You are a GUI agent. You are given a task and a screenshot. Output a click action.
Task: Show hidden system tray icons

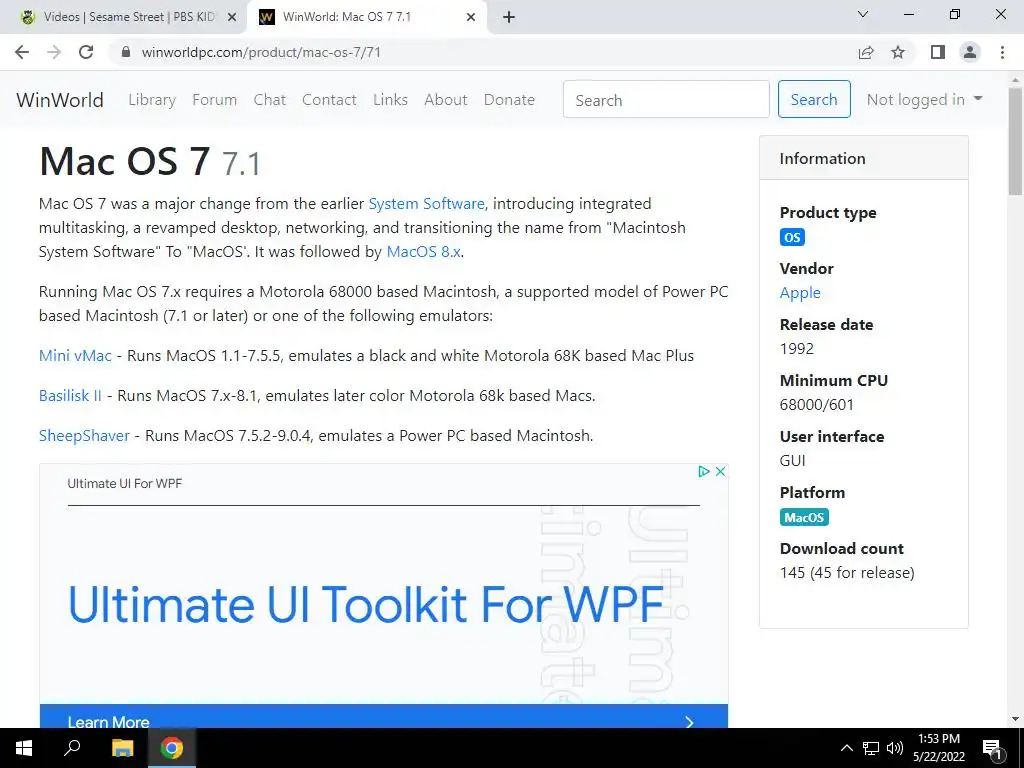[x=846, y=748]
